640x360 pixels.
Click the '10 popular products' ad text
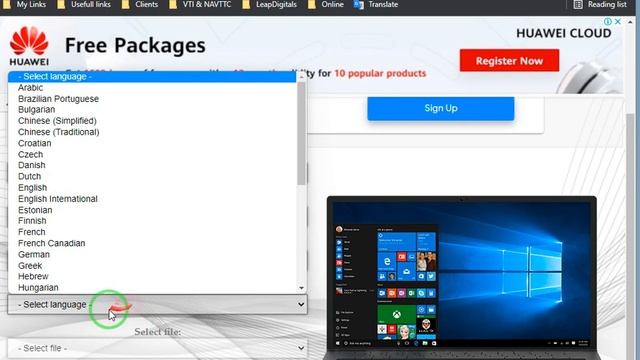coord(380,73)
